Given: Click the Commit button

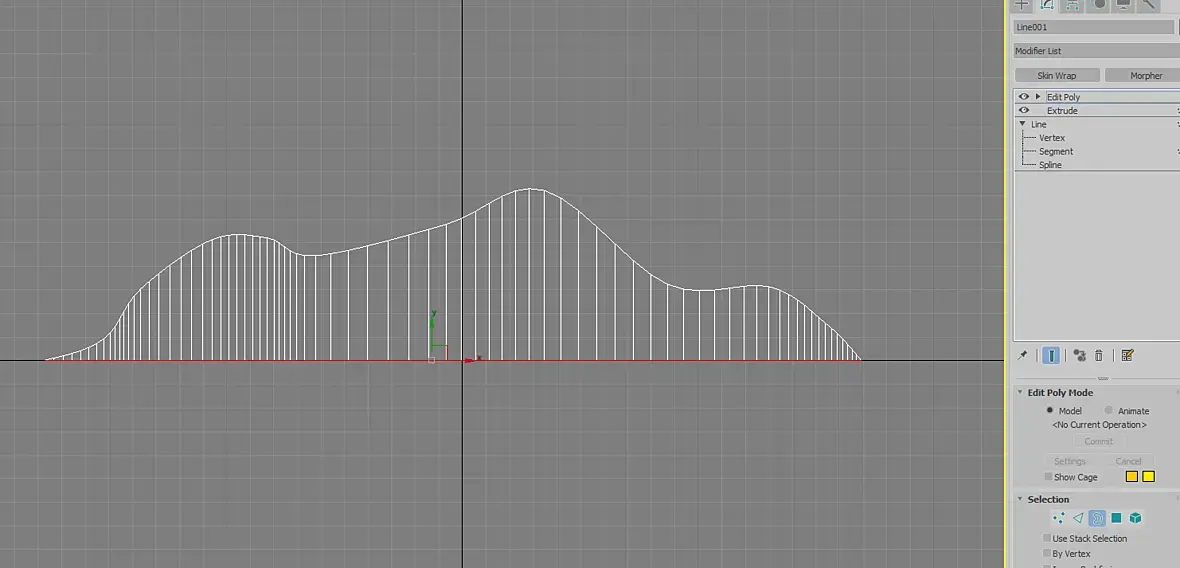Looking at the screenshot, I should click(1099, 442).
